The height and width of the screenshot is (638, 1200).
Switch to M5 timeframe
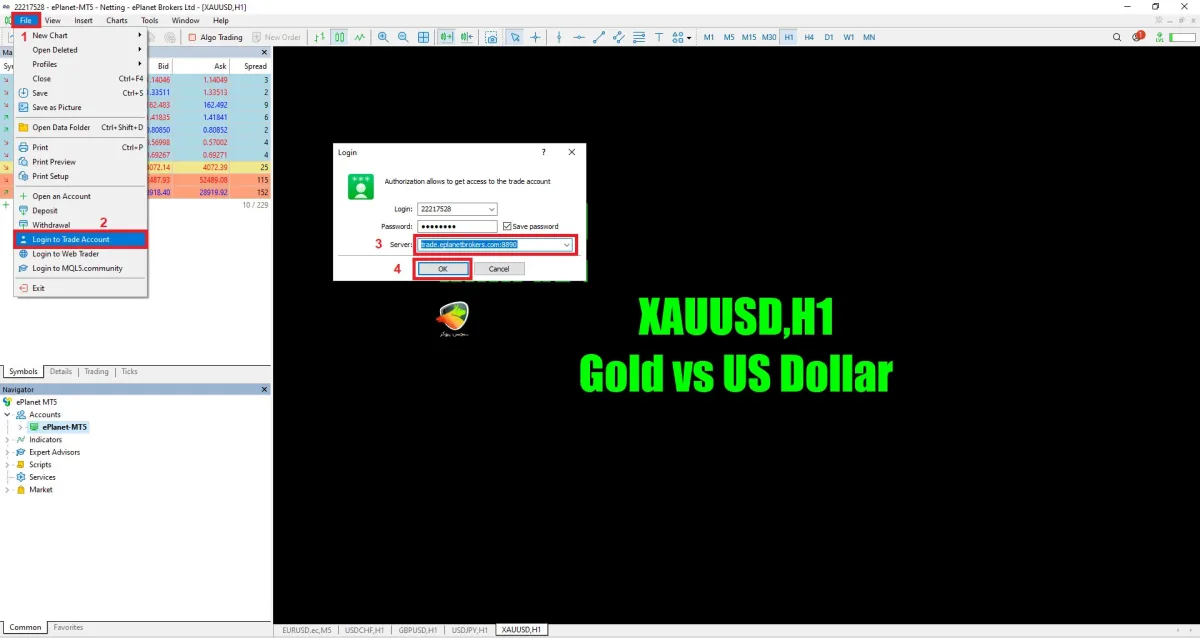pos(729,37)
